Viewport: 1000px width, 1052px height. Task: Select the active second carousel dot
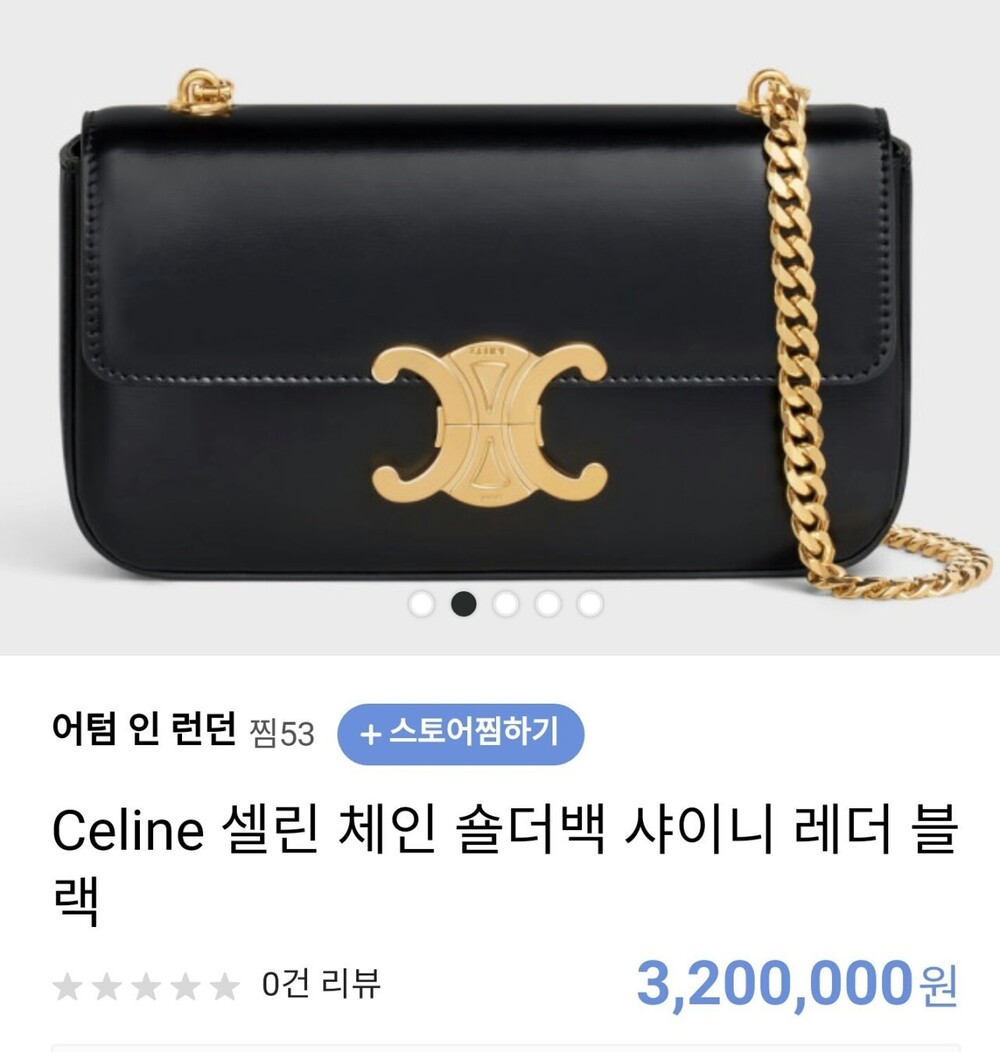[x=464, y=604]
